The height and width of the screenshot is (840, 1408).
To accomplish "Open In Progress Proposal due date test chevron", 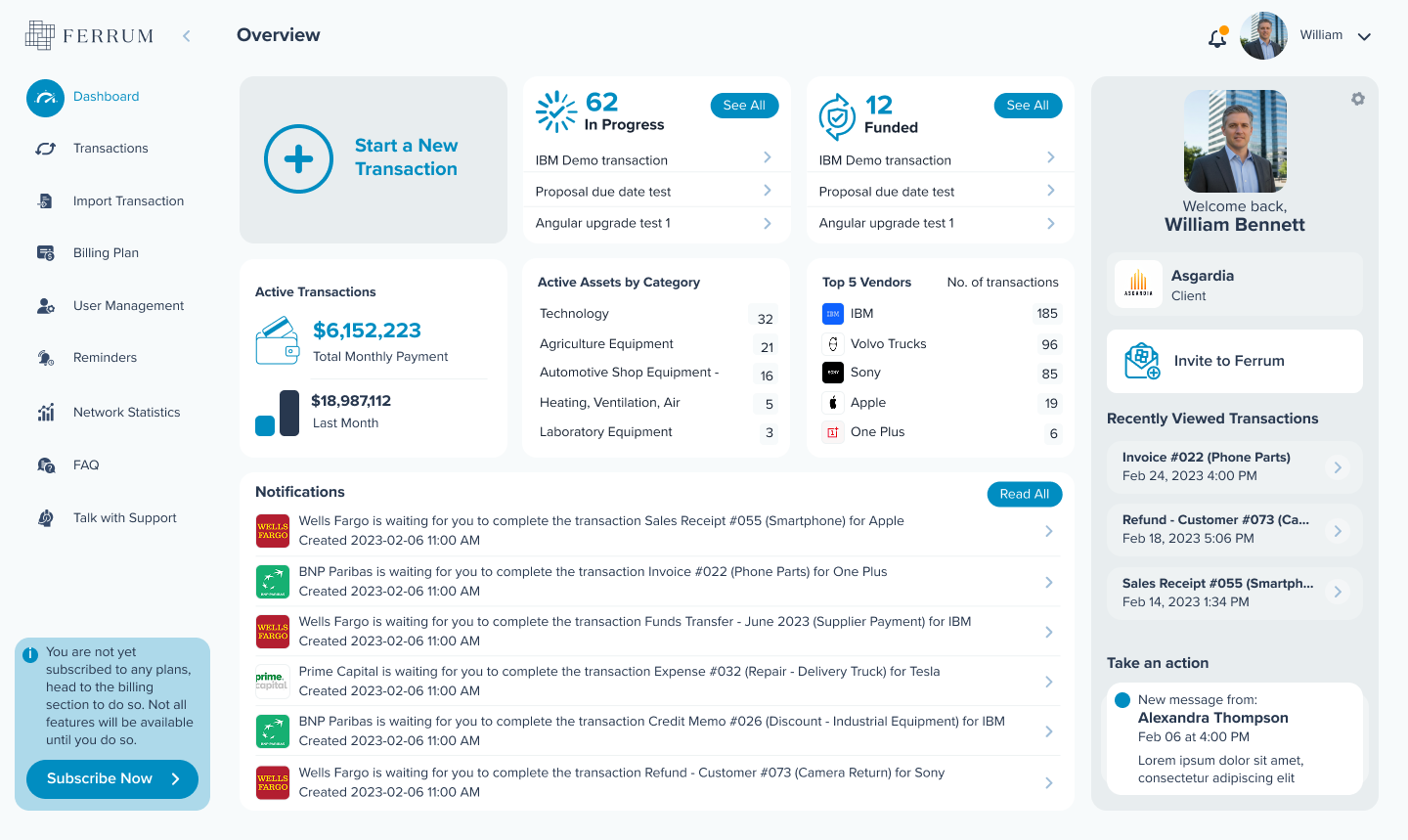I will (768, 191).
